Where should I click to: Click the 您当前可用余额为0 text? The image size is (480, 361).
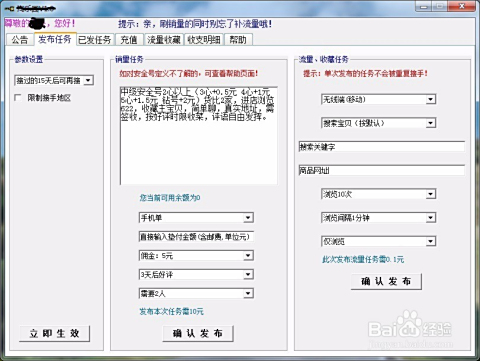(x=170, y=198)
